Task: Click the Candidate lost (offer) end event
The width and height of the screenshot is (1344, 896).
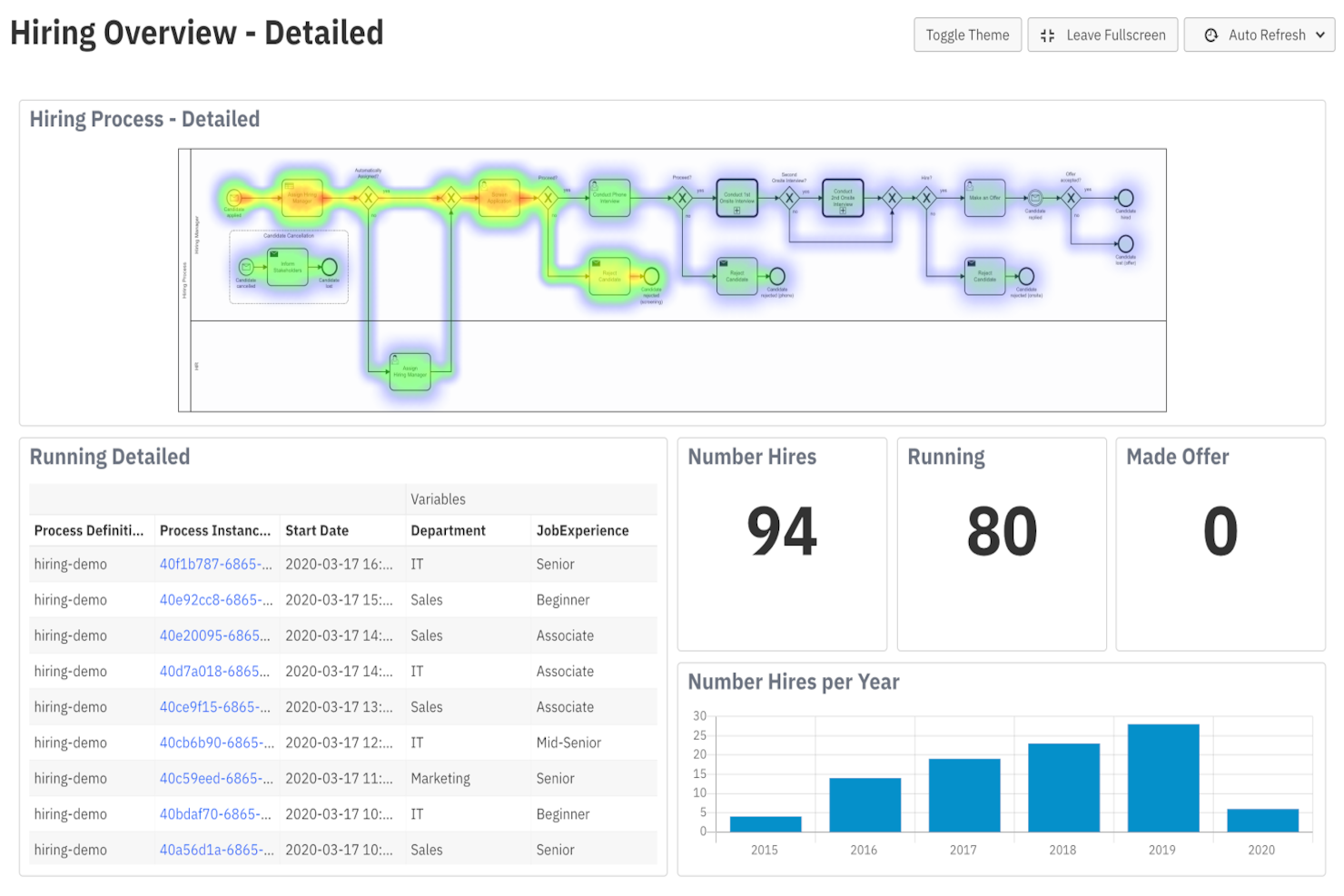Action: tap(1124, 244)
